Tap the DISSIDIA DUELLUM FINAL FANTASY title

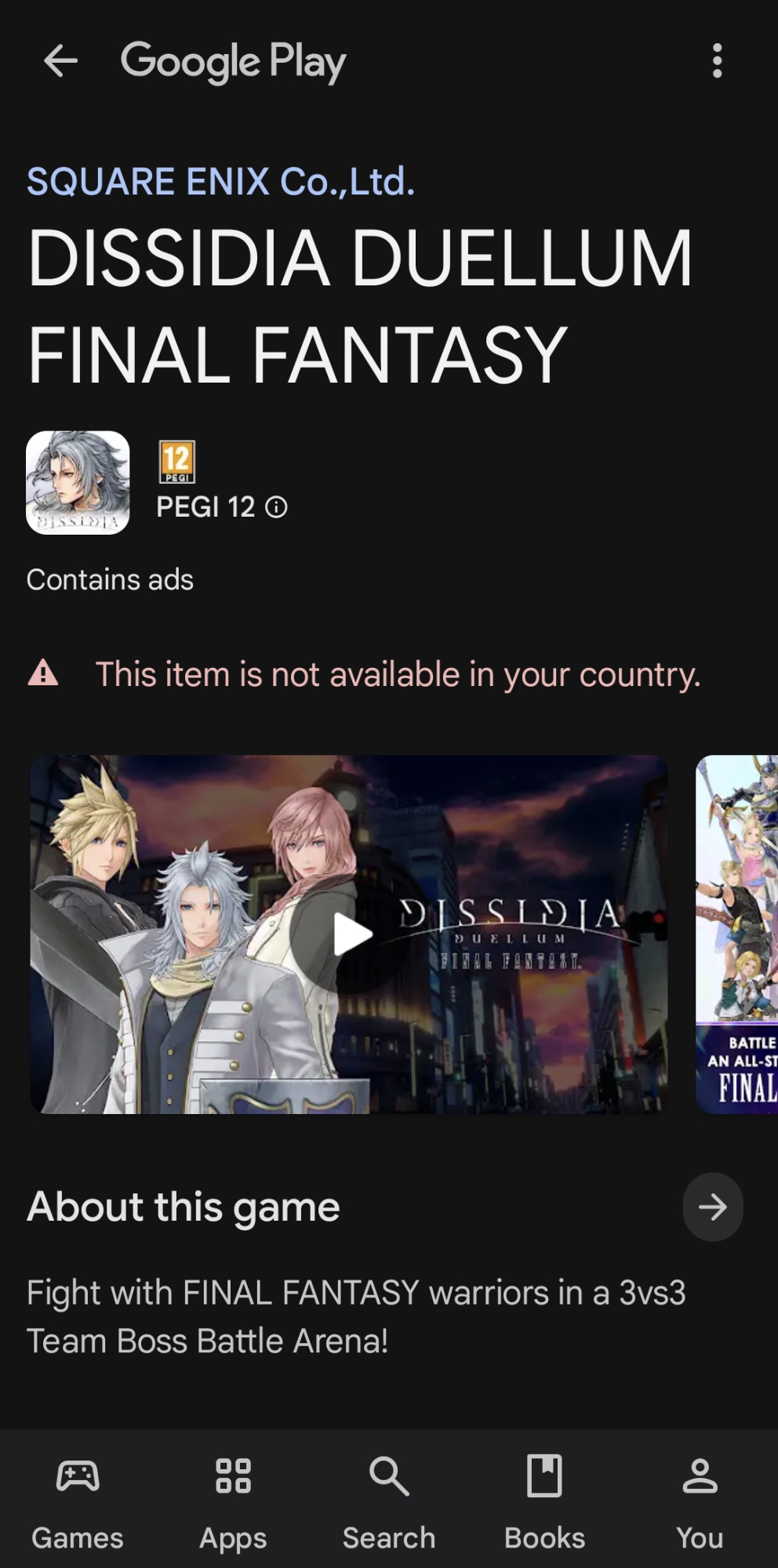(360, 307)
